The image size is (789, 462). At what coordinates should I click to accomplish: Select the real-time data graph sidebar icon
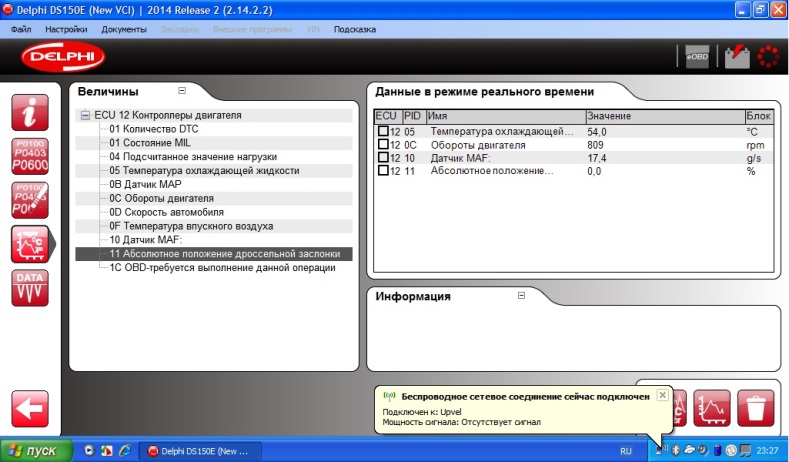pos(30,244)
